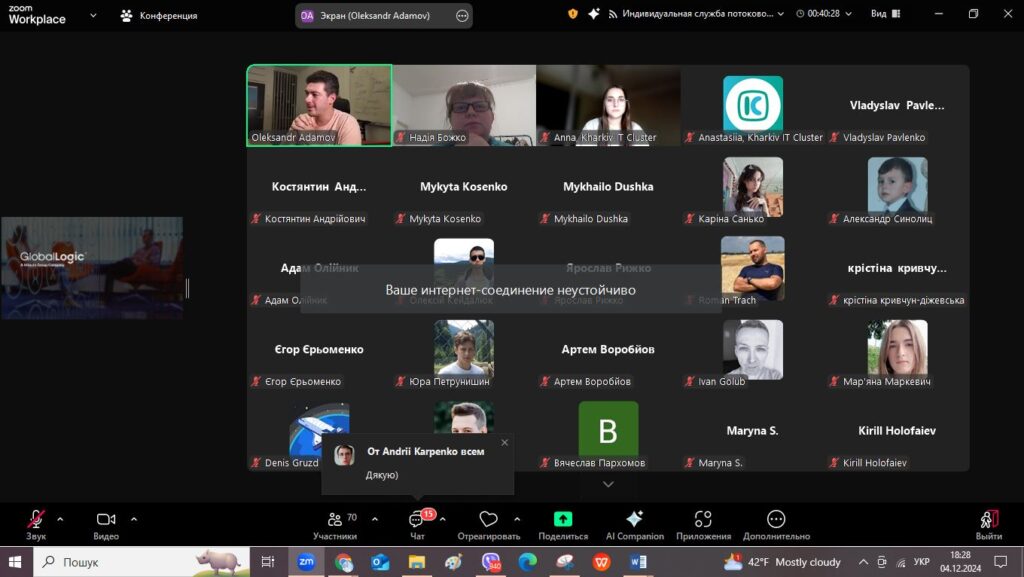This screenshot has height=577, width=1024.
Task: Select the Экран (Oleksandr Adamov) tab
Action: click(384, 16)
